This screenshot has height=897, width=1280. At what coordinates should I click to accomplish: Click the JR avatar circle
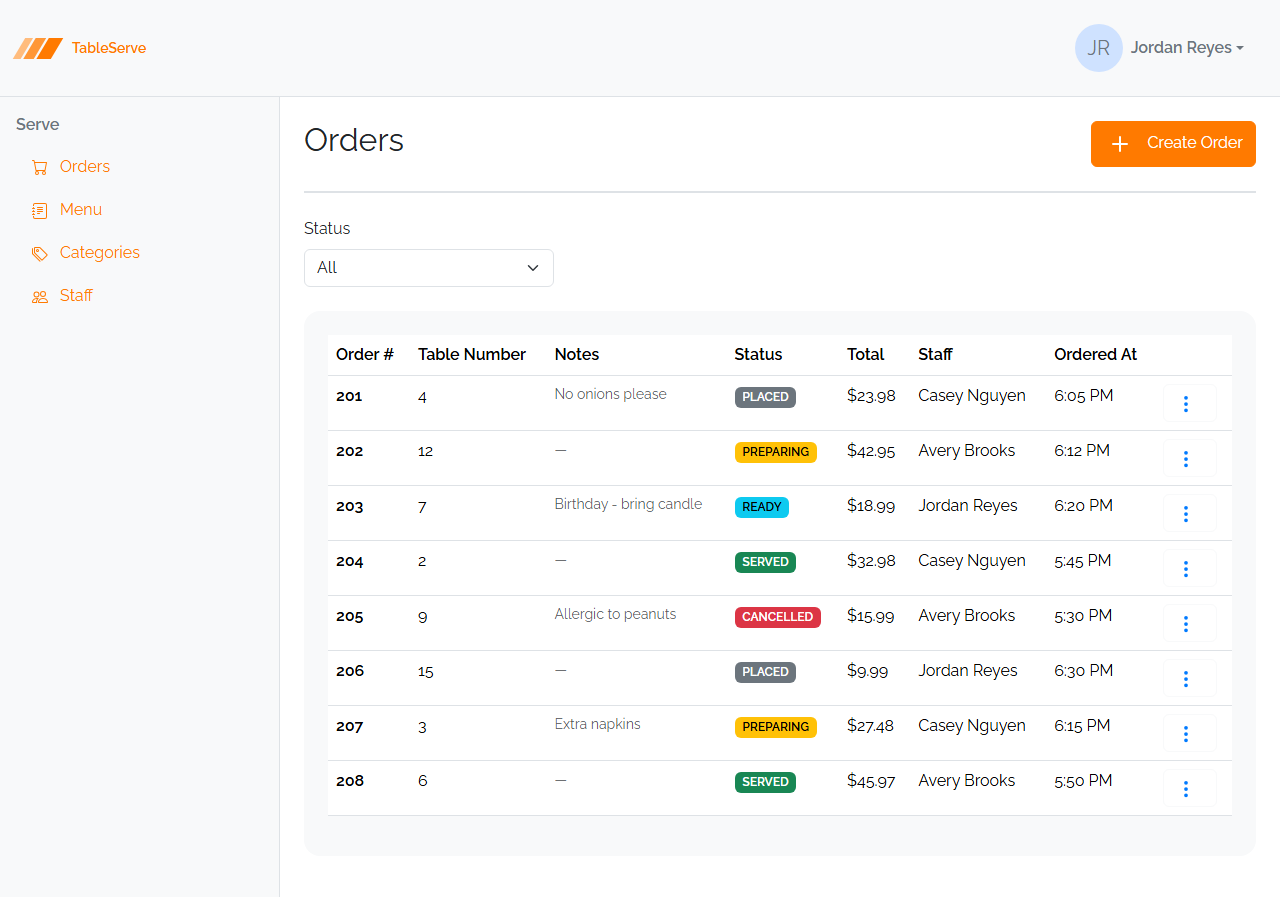click(1099, 48)
